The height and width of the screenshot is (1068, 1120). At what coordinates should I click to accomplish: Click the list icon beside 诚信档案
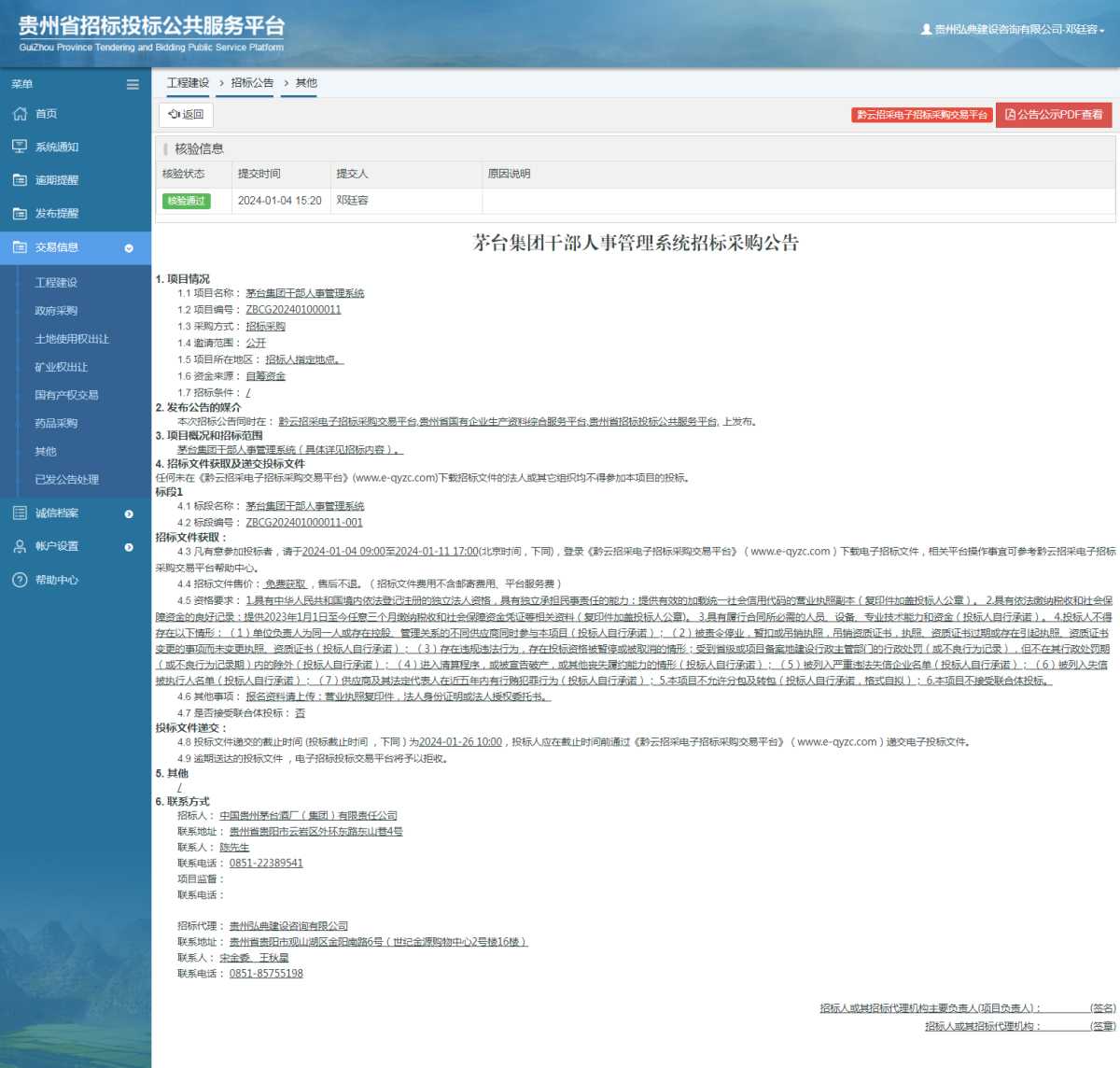[x=20, y=513]
